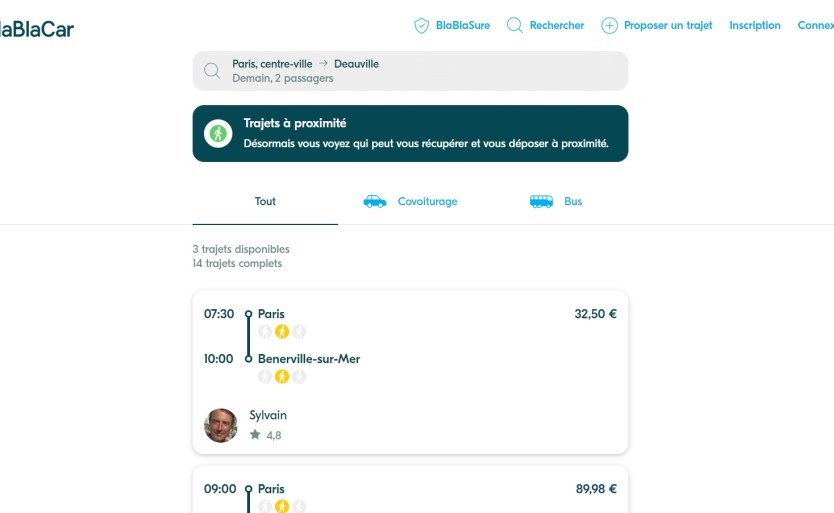Open the Inscription link
834x513 pixels.
tap(755, 26)
